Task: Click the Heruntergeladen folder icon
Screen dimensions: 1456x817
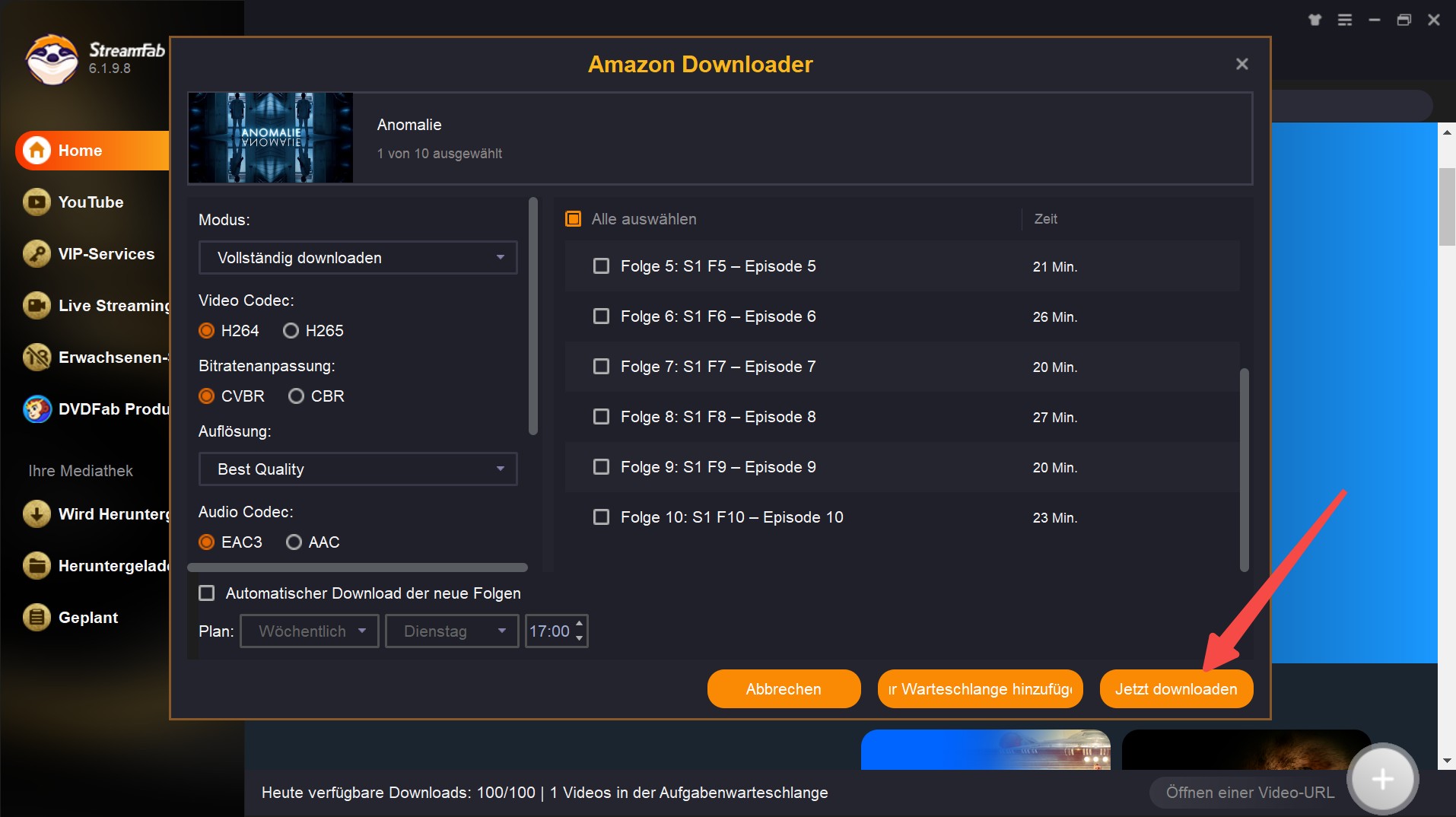Action: tap(37, 566)
